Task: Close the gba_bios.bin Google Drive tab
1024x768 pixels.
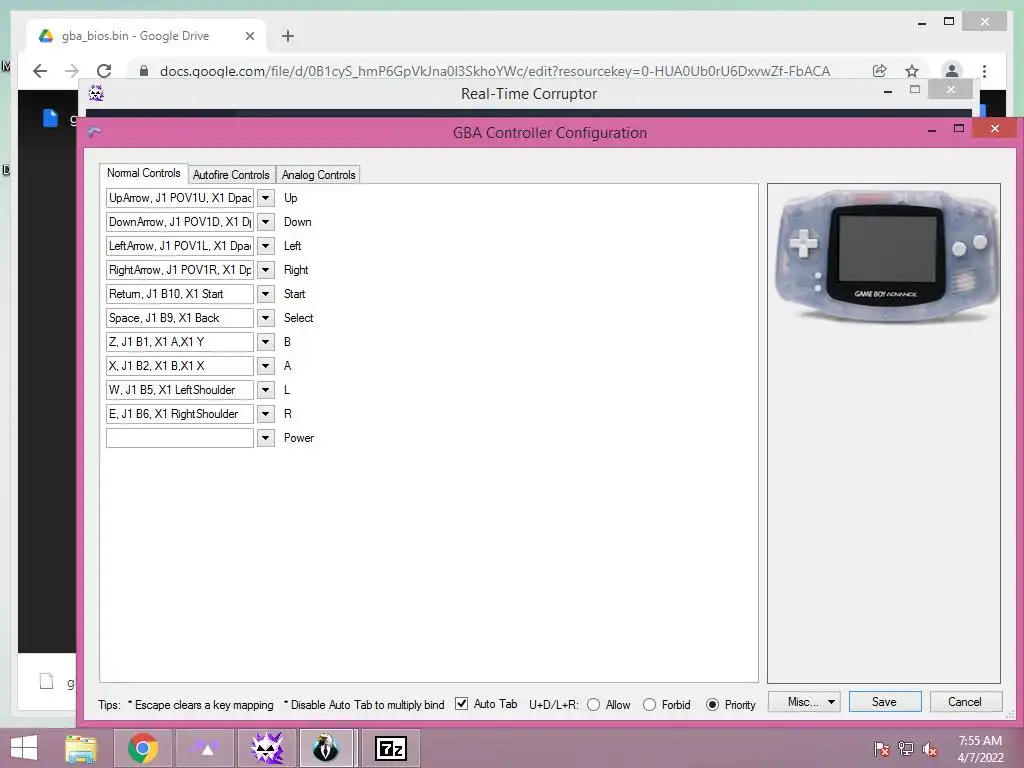Action: [249, 36]
